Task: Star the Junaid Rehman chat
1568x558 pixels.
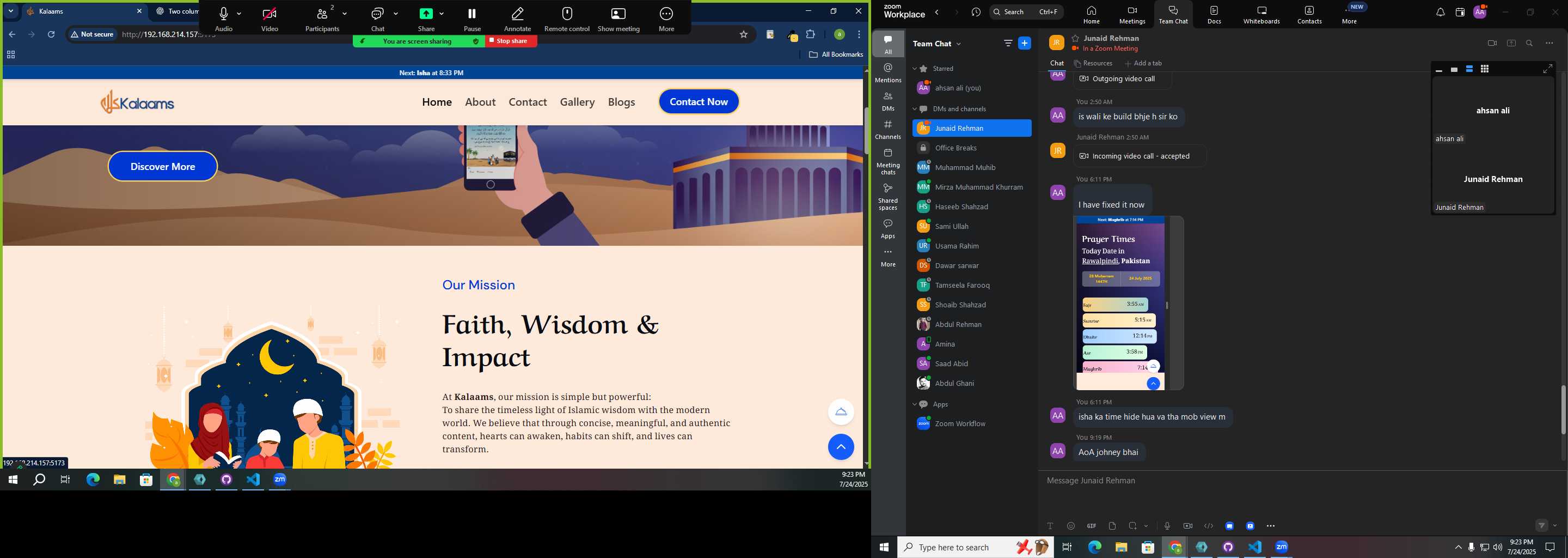Action: (x=1076, y=38)
